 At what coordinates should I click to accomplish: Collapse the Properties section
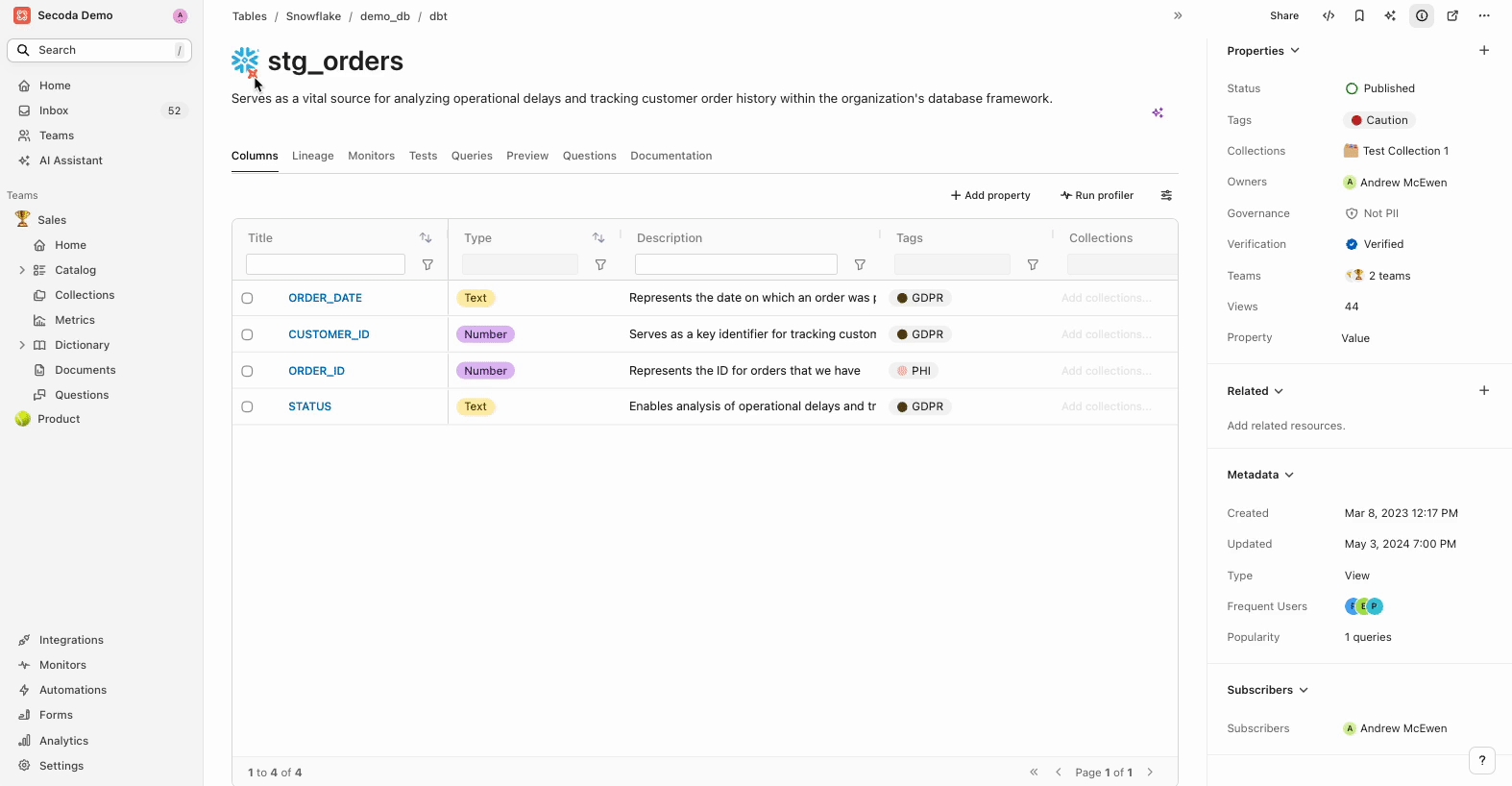1294,51
